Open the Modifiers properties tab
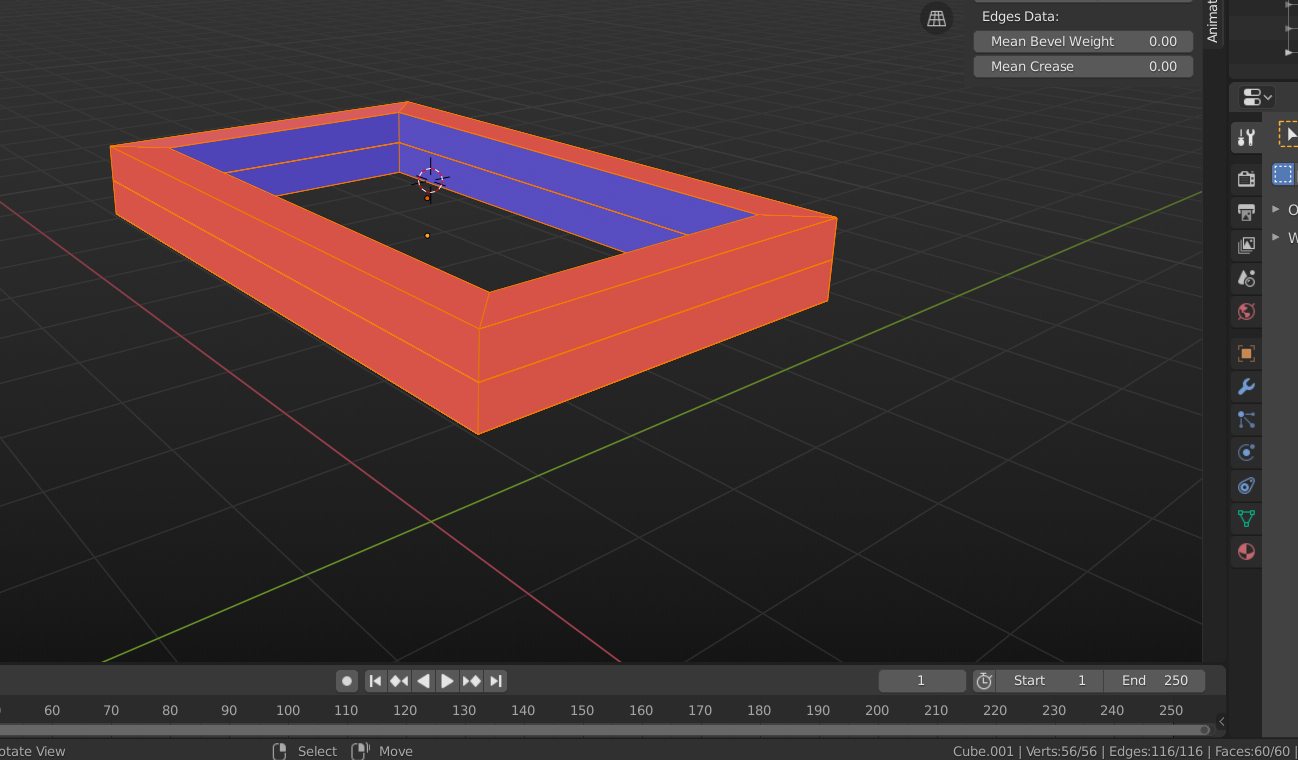Image resolution: width=1298 pixels, height=760 pixels. (1246, 387)
